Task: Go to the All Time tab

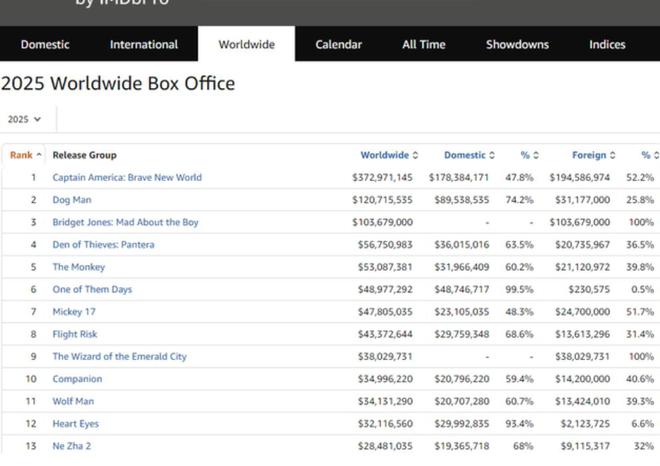Action: click(x=424, y=44)
